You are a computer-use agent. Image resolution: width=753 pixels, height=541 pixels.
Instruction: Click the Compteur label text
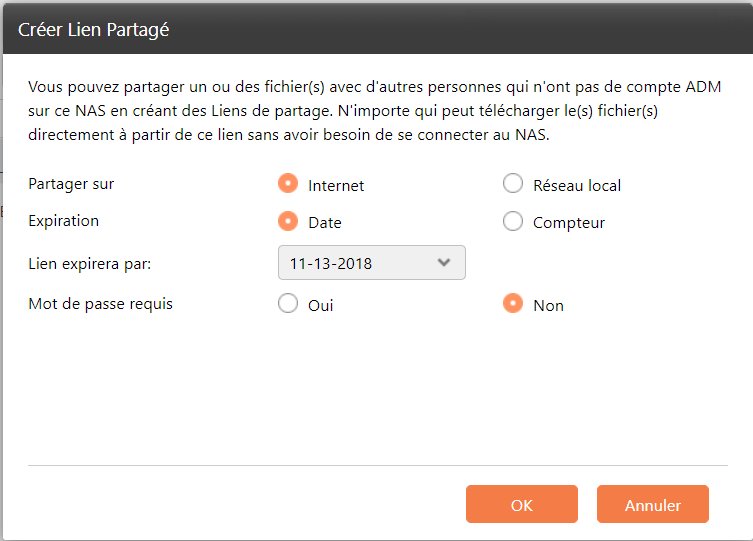[x=569, y=223]
